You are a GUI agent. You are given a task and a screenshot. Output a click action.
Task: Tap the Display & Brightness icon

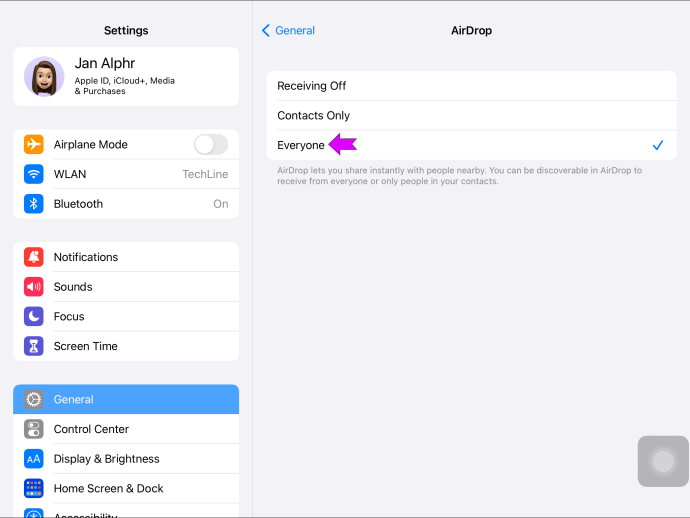[34, 459]
